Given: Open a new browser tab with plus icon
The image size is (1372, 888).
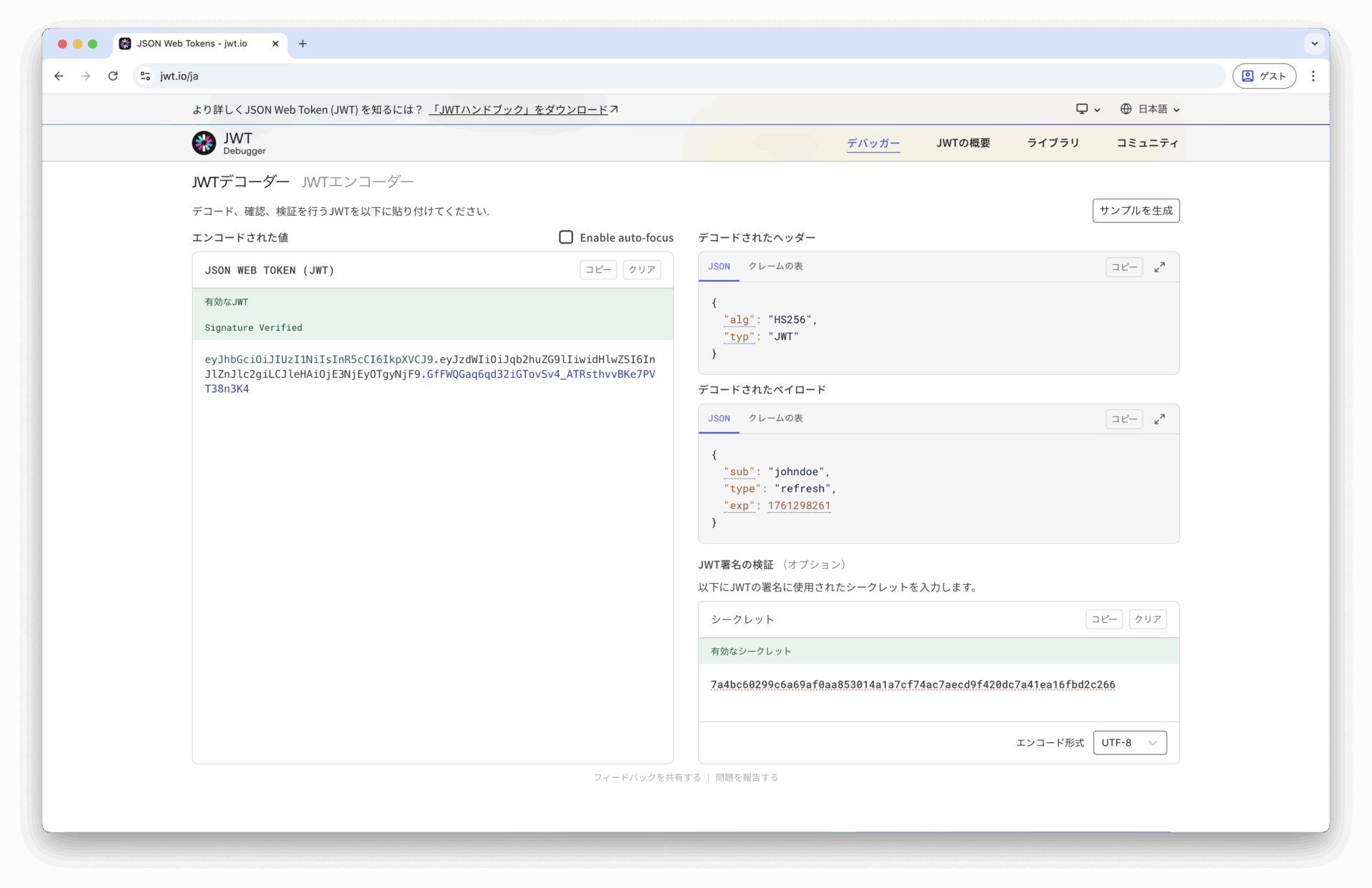Looking at the screenshot, I should 302,44.
